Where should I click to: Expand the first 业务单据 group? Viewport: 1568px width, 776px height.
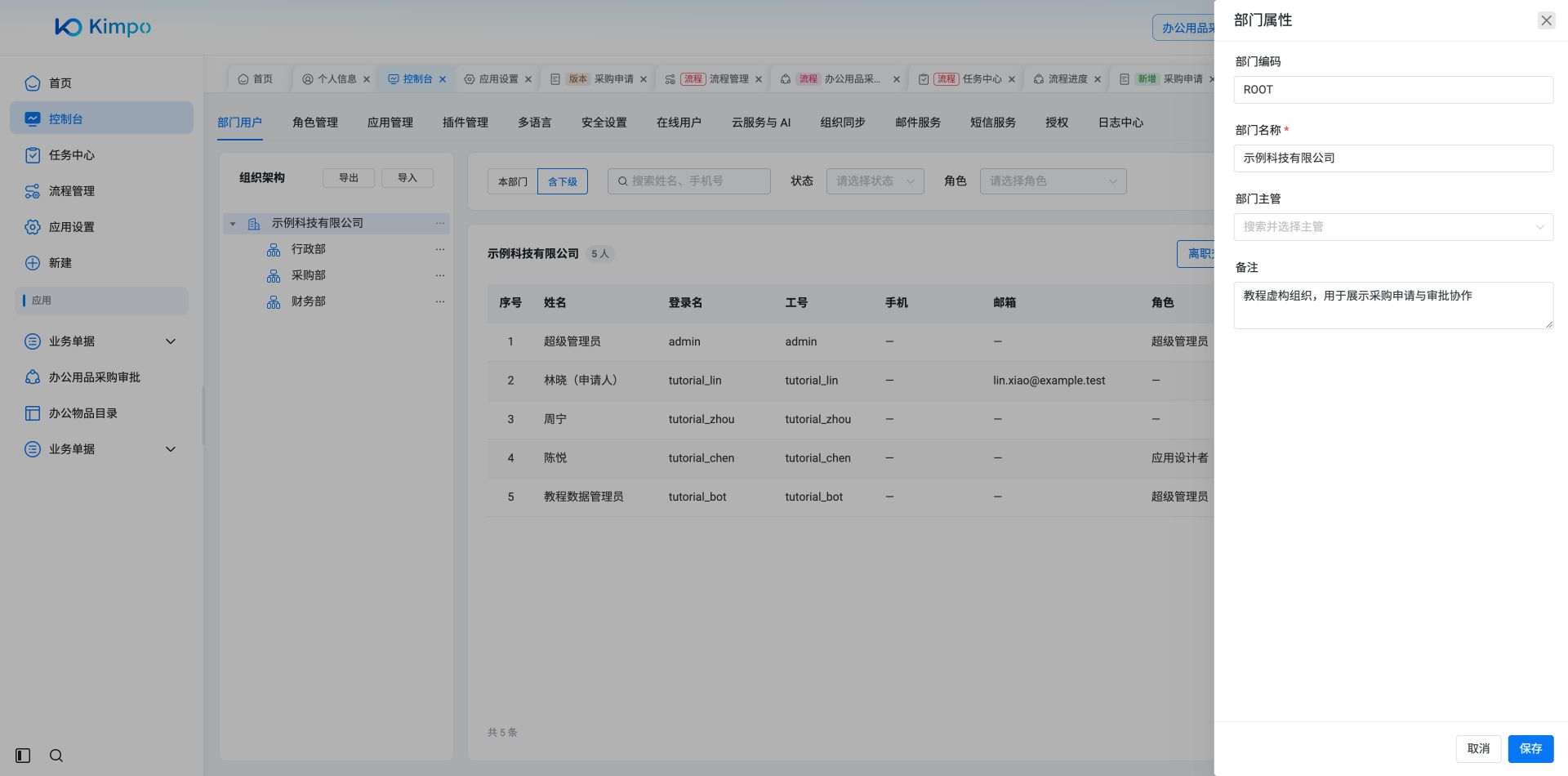pyautogui.click(x=171, y=341)
